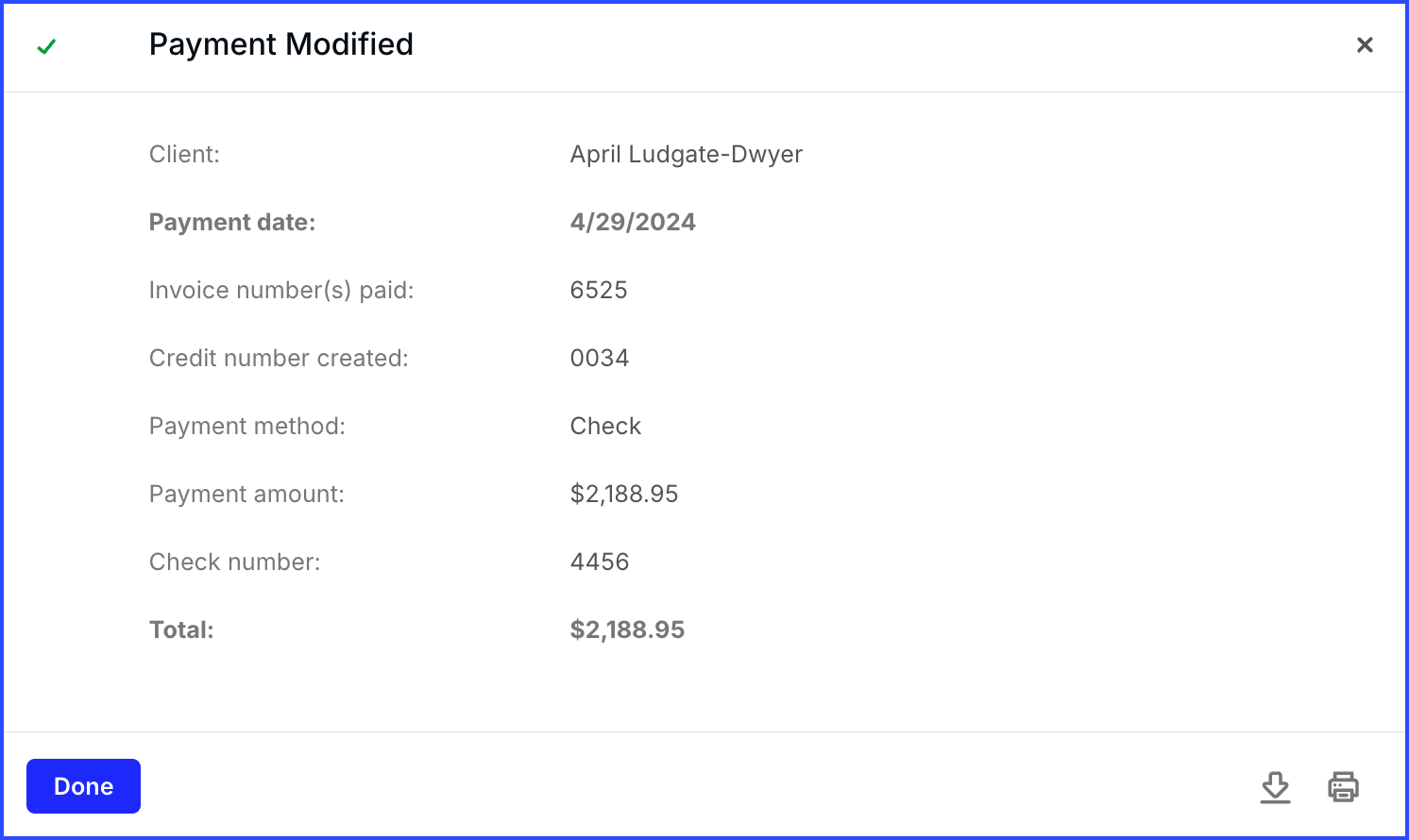1409x840 pixels.
Task: Click the payment method value Check
Action: point(605,426)
